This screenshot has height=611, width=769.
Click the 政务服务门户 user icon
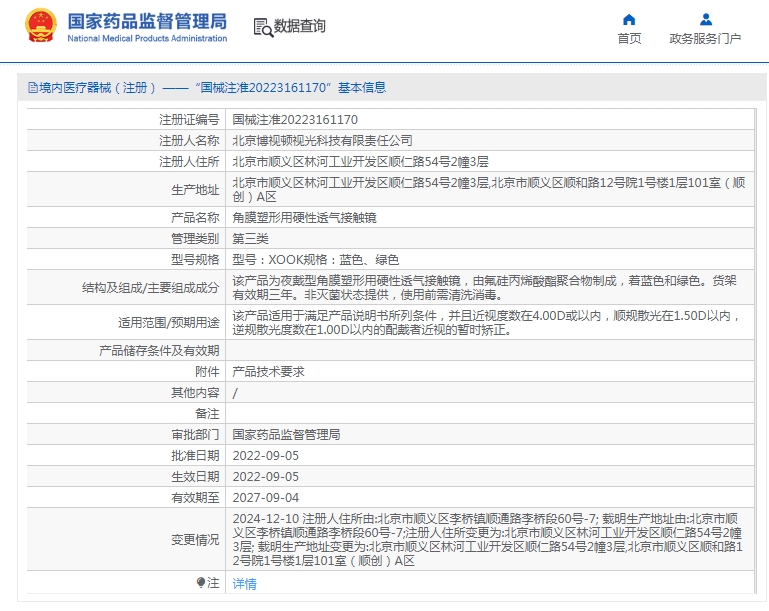click(x=706, y=20)
